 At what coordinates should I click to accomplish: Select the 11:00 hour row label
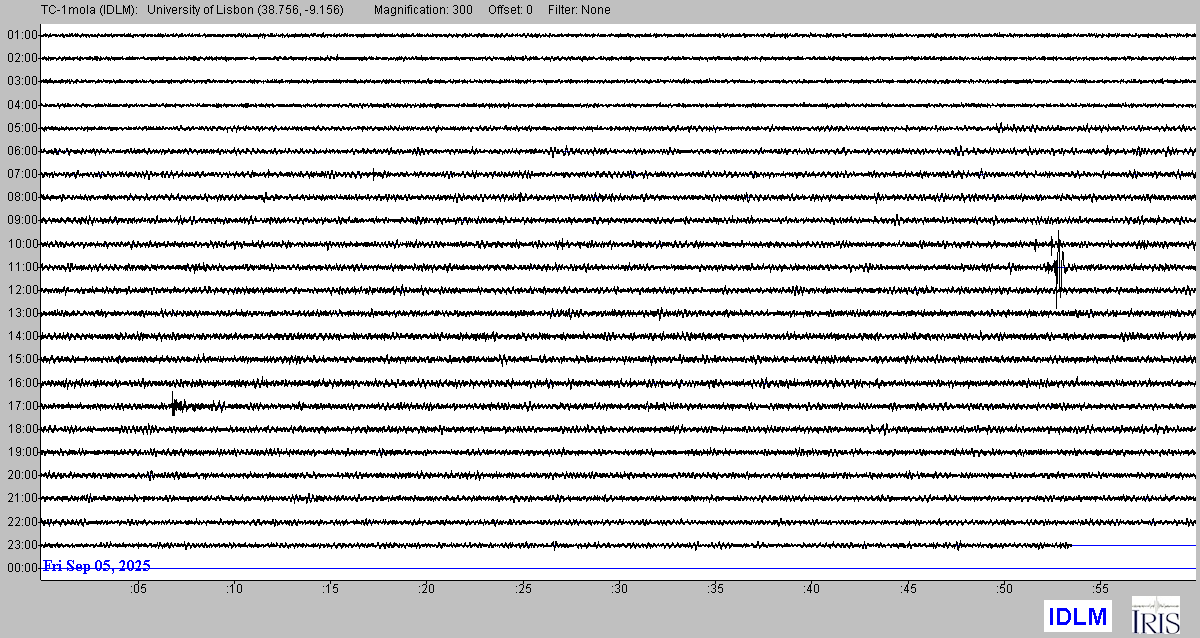pos(22,267)
